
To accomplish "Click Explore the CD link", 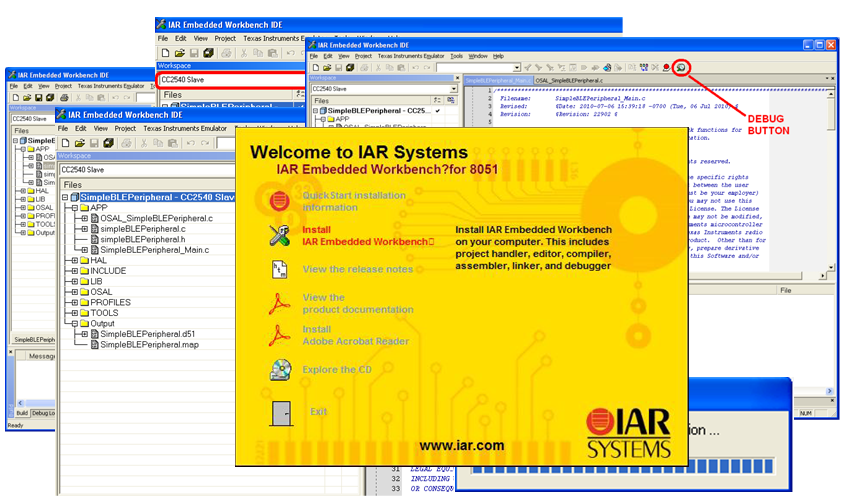I will [336, 370].
